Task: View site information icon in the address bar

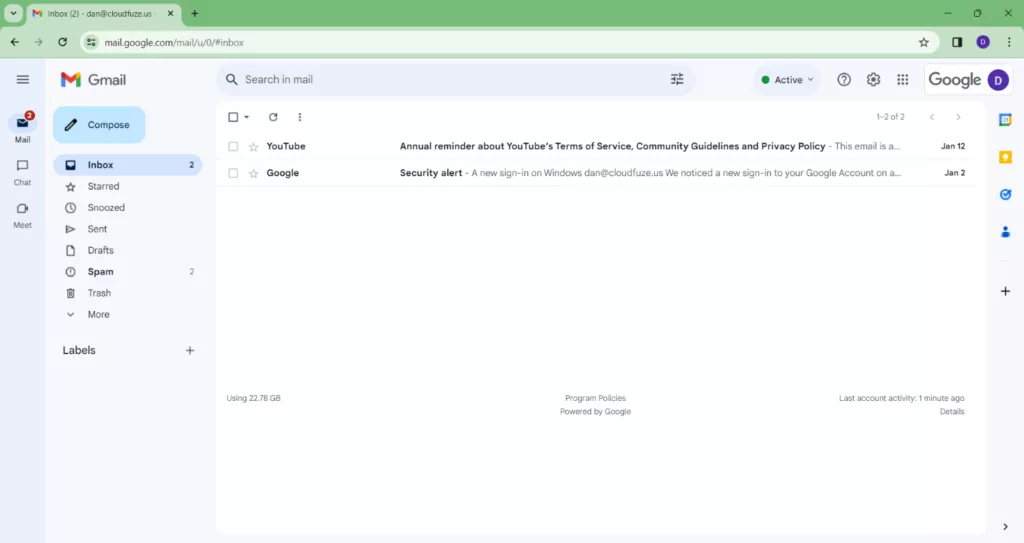Action: pos(91,42)
